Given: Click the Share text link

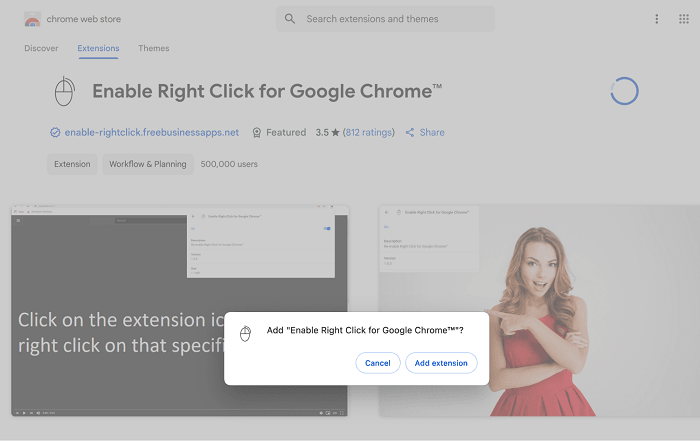Looking at the screenshot, I should (432, 133).
